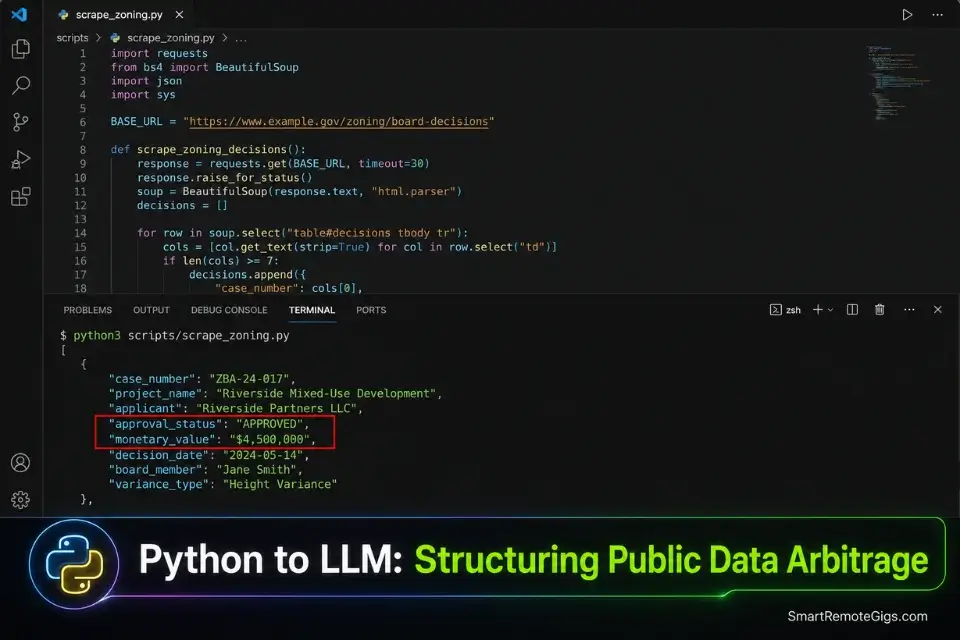The height and width of the screenshot is (640, 960).
Task: Click the breadcrumb ellipsis symbol
Action: point(241,38)
